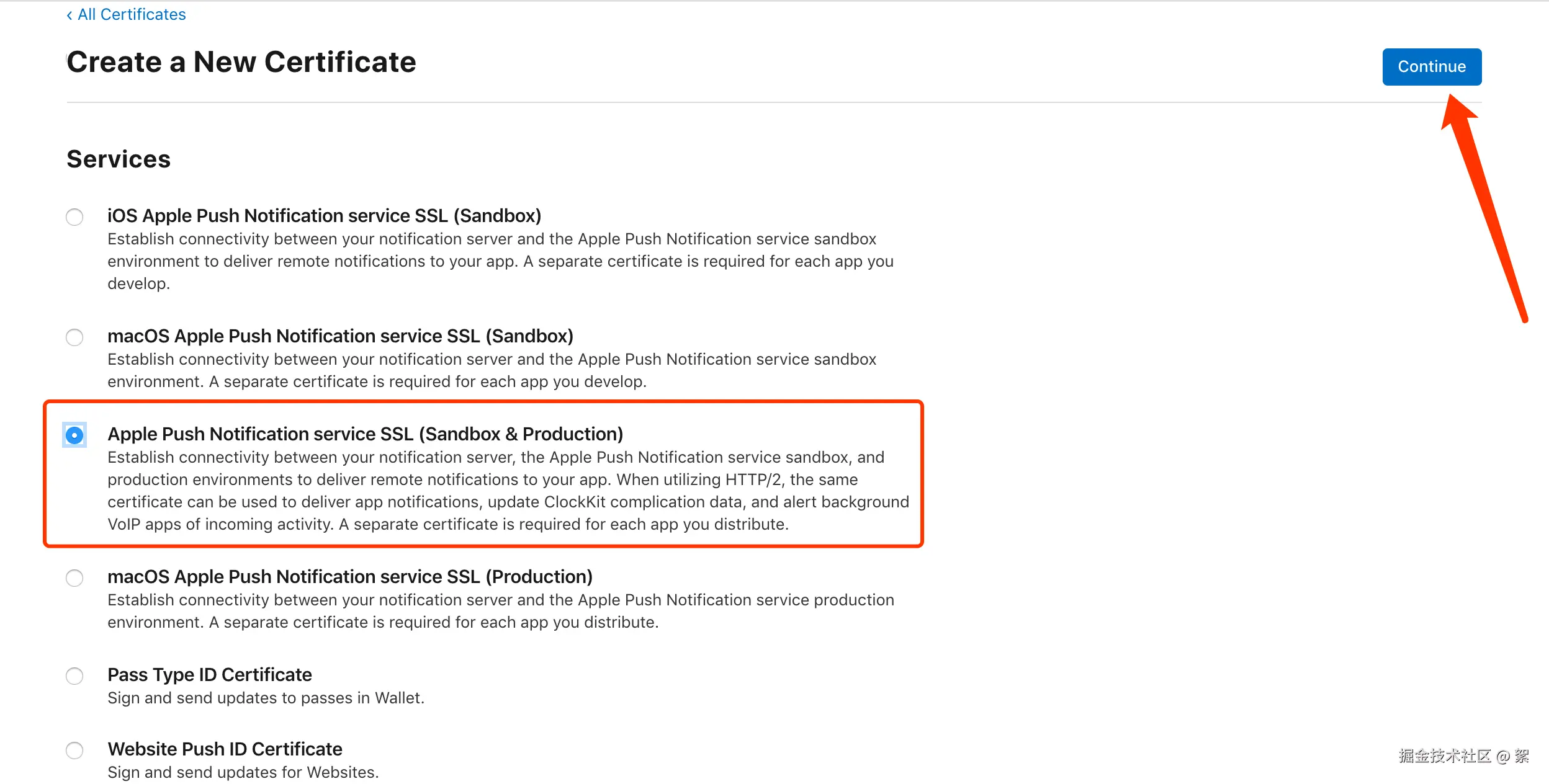
Task: Click macOS Apple Push Notification Production title
Action: 350,577
